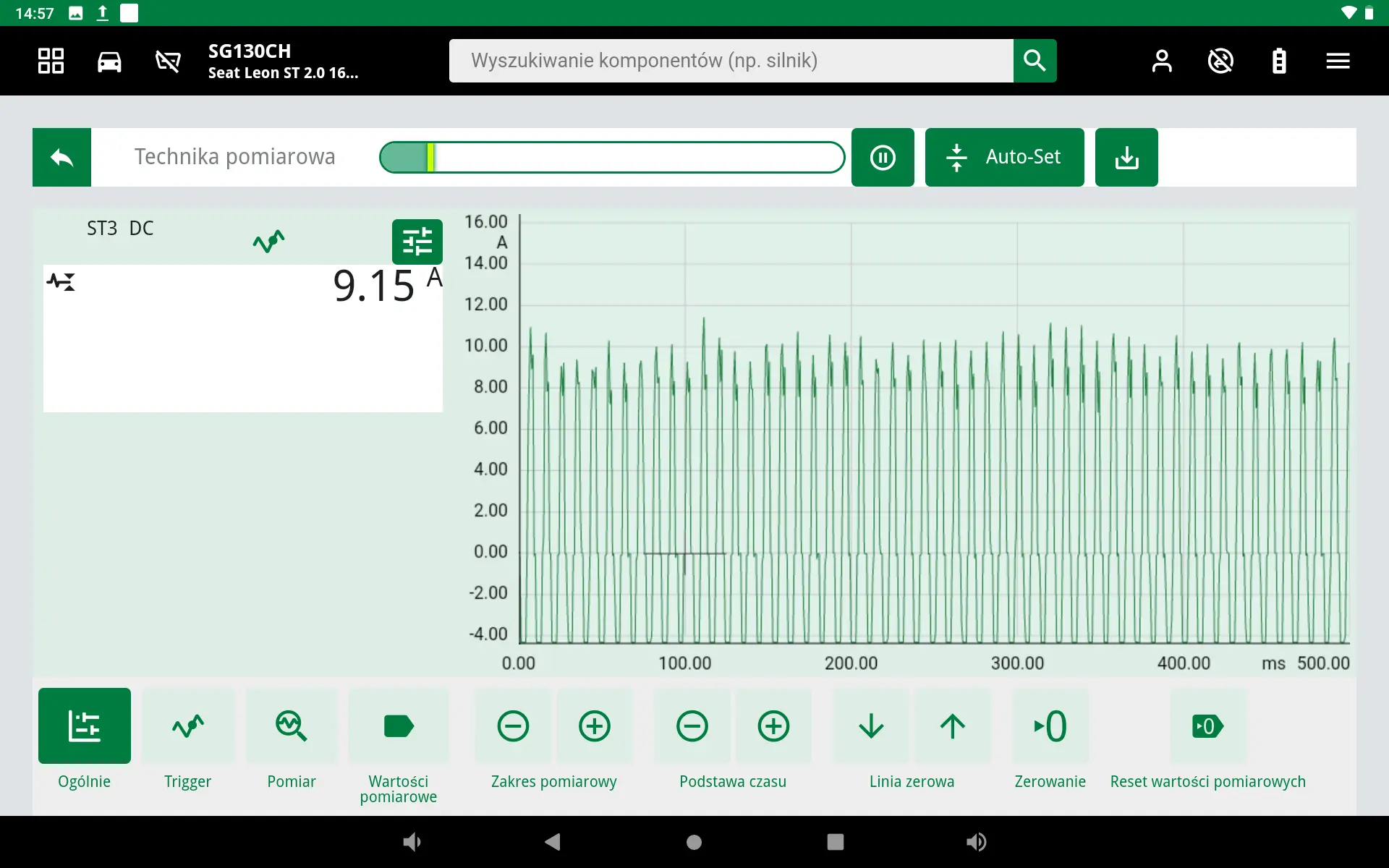The image size is (1389, 868).
Task: Click the green magnifier search button
Action: pos(1035,61)
